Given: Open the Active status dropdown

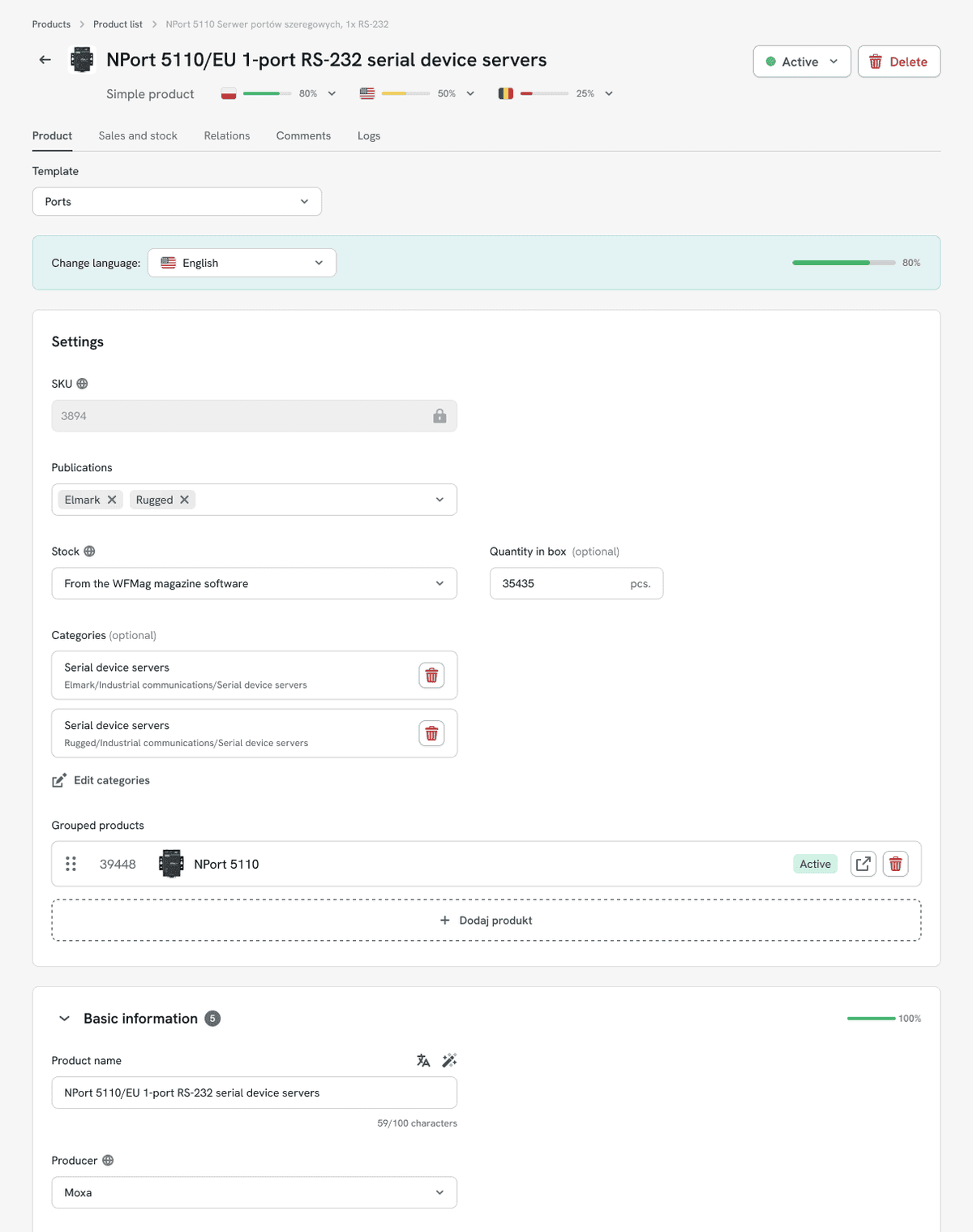Looking at the screenshot, I should click(802, 62).
